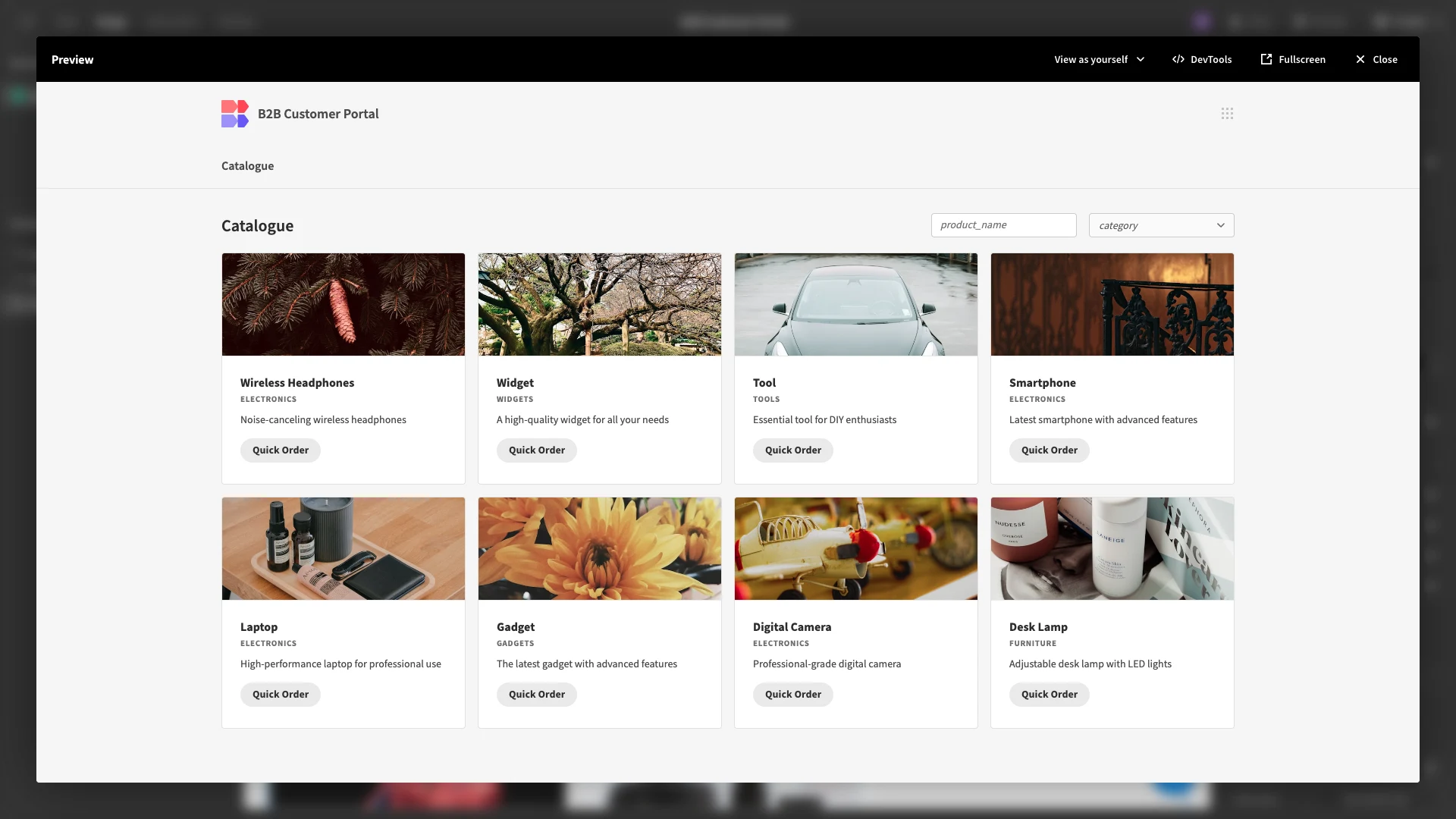The width and height of the screenshot is (1456, 819).
Task: Click the Tool description text
Action: pos(824,420)
